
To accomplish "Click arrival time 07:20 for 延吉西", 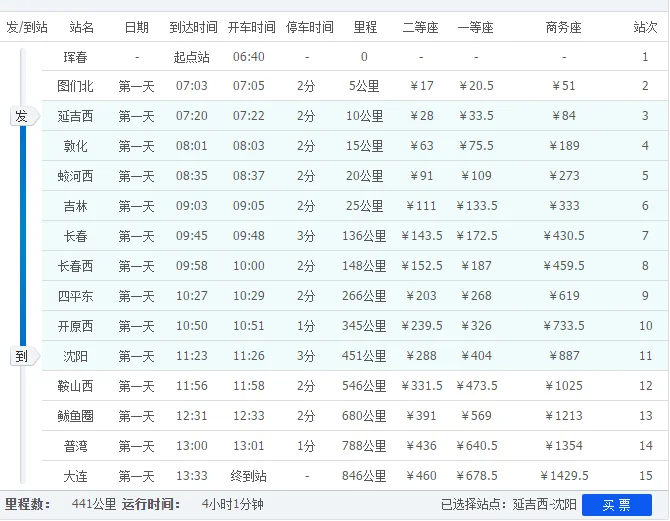I will point(191,116).
